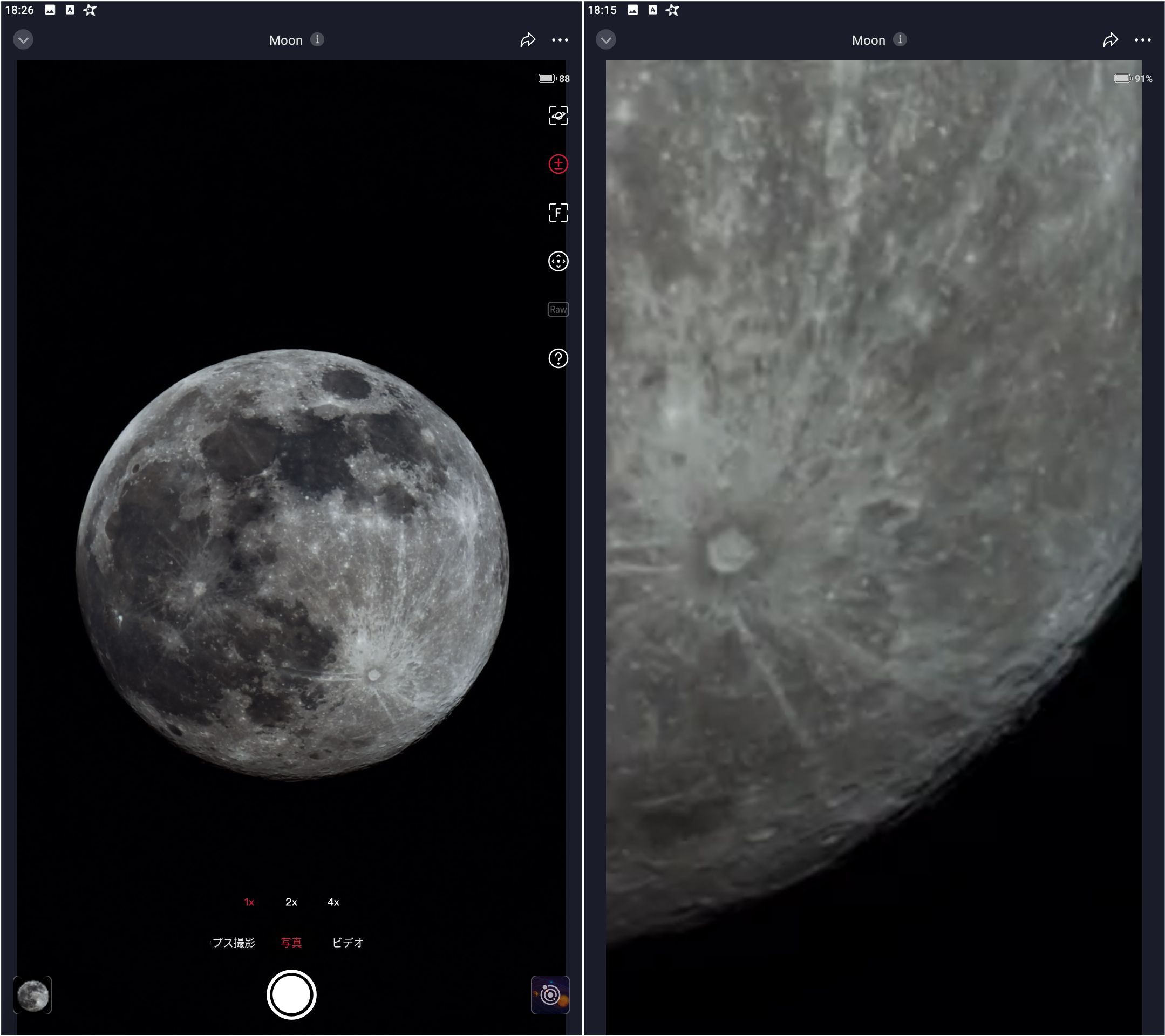1165x1036 pixels.
Task: Open left panel three-dot more menu
Action: 560,40
